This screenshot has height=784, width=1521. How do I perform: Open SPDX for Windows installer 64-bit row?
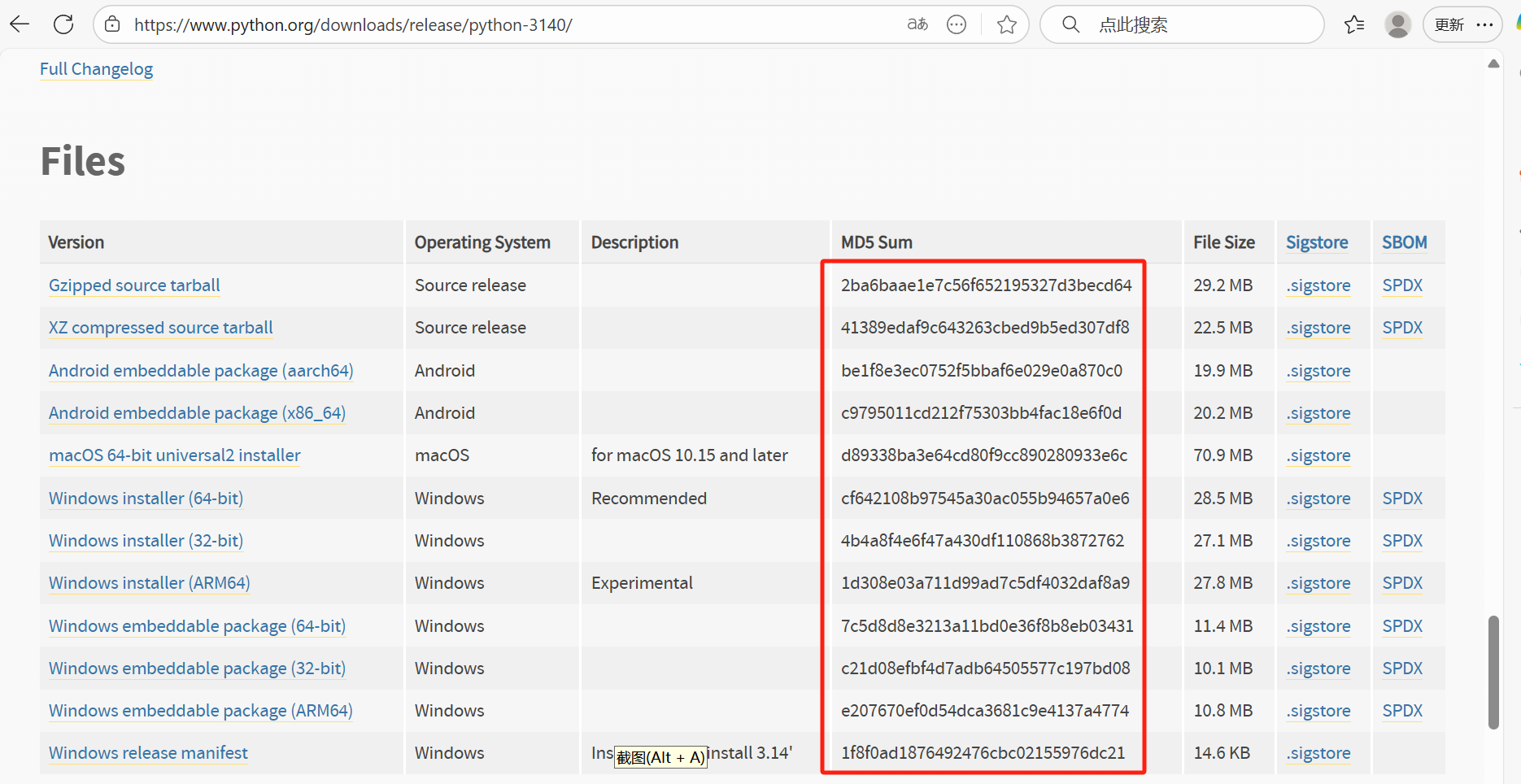point(1402,499)
